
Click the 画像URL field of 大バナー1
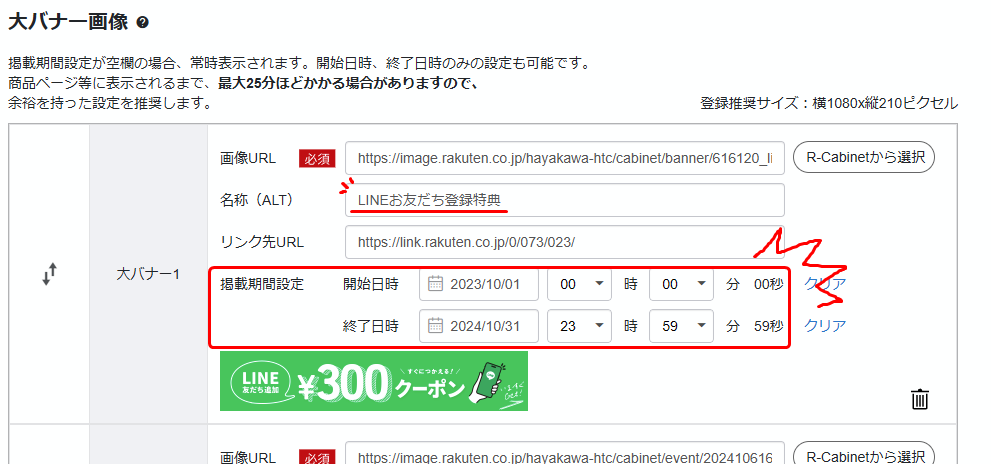(x=565, y=158)
